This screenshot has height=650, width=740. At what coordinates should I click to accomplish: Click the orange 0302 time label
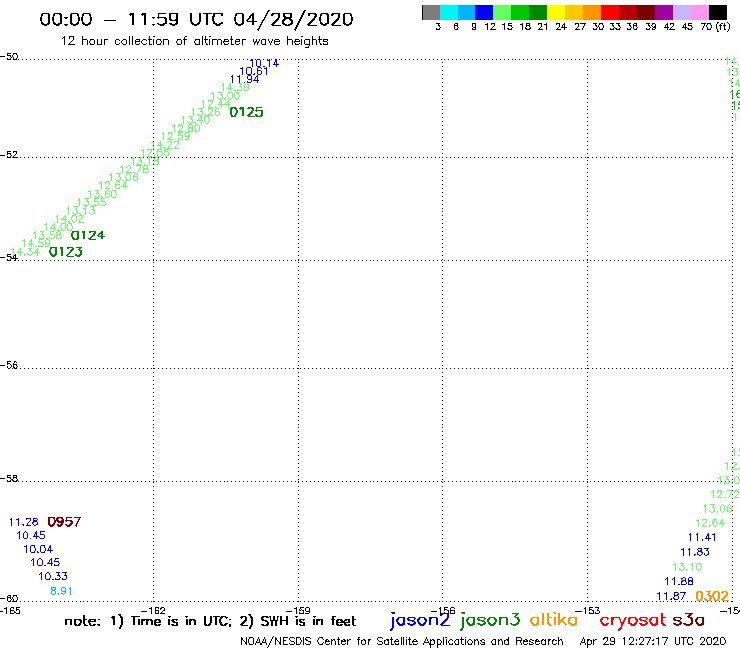point(712,596)
